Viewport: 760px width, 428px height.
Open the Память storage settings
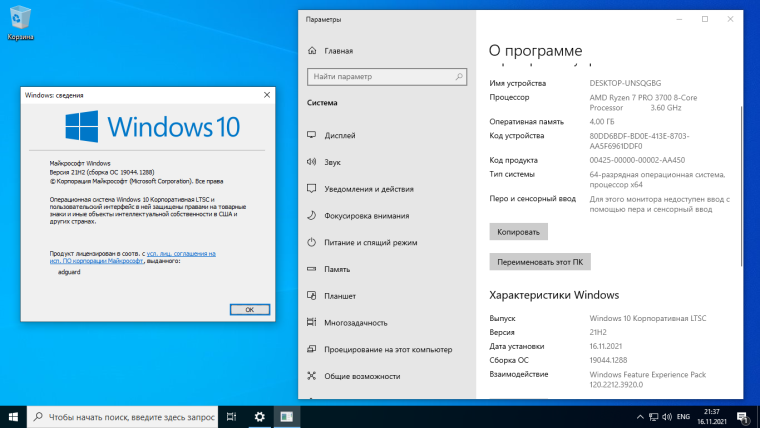tap(337, 269)
